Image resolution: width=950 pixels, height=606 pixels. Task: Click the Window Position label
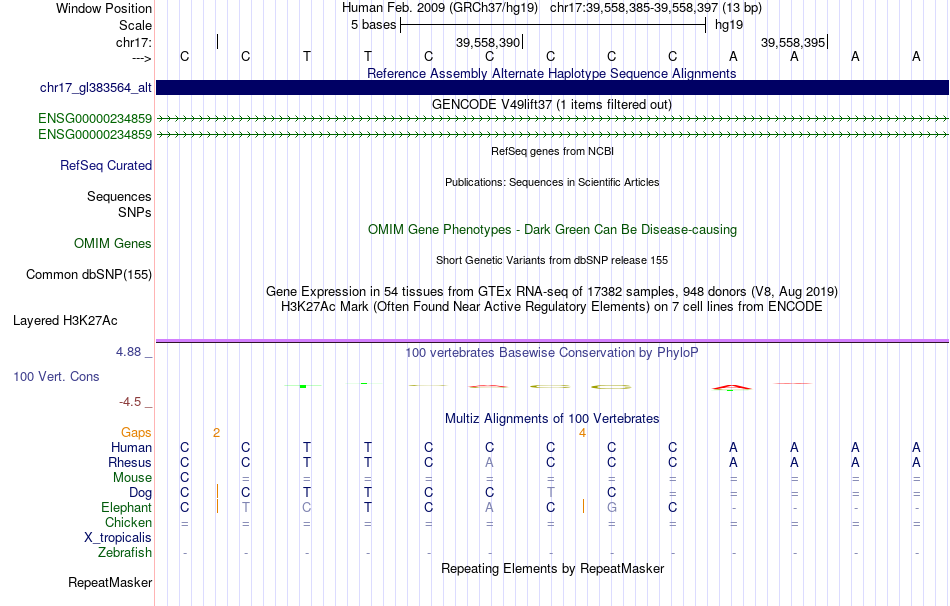click(x=104, y=8)
